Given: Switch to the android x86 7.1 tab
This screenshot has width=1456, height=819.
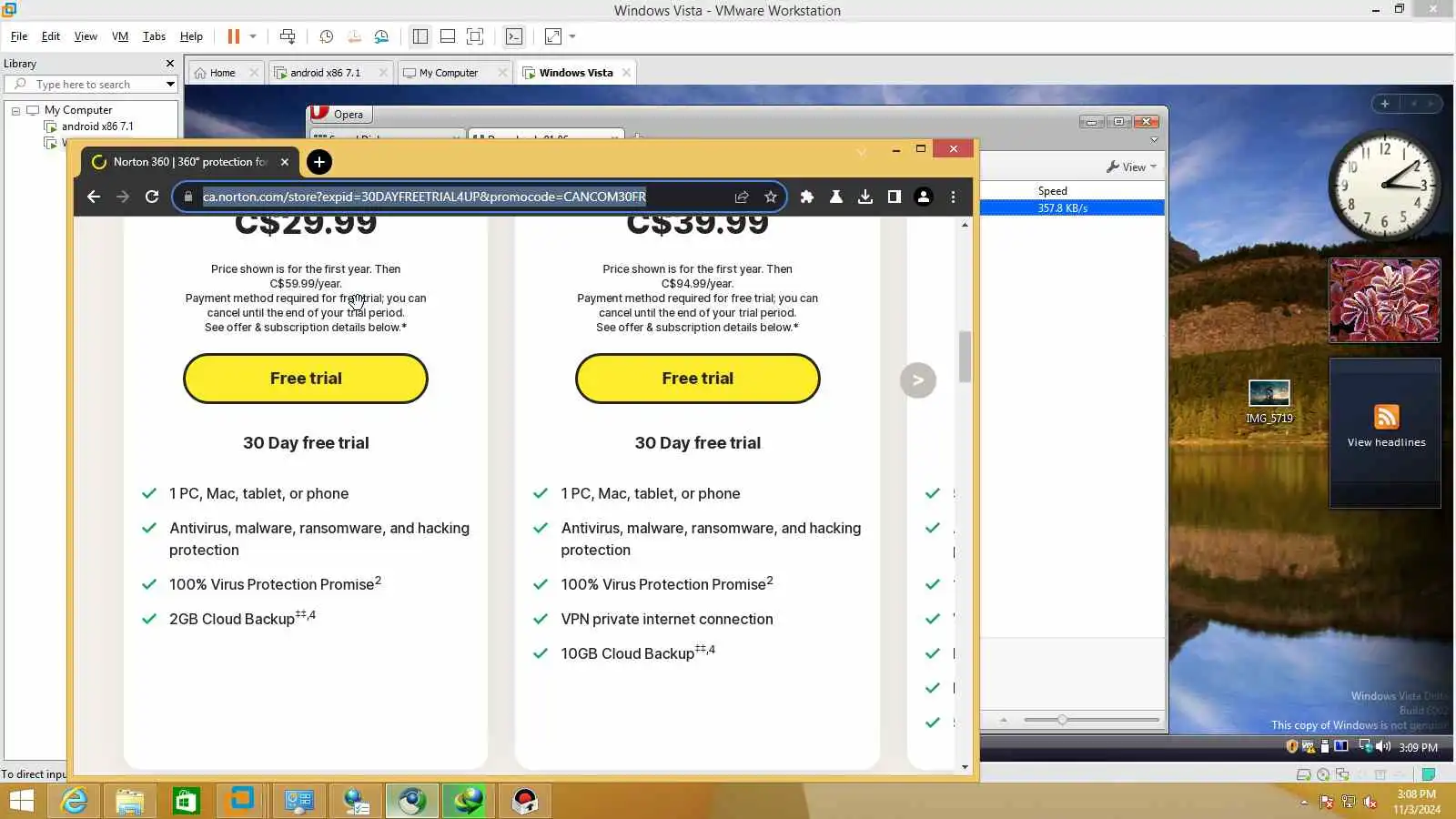Looking at the screenshot, I should pyautogui.click(x=325, y=73).
